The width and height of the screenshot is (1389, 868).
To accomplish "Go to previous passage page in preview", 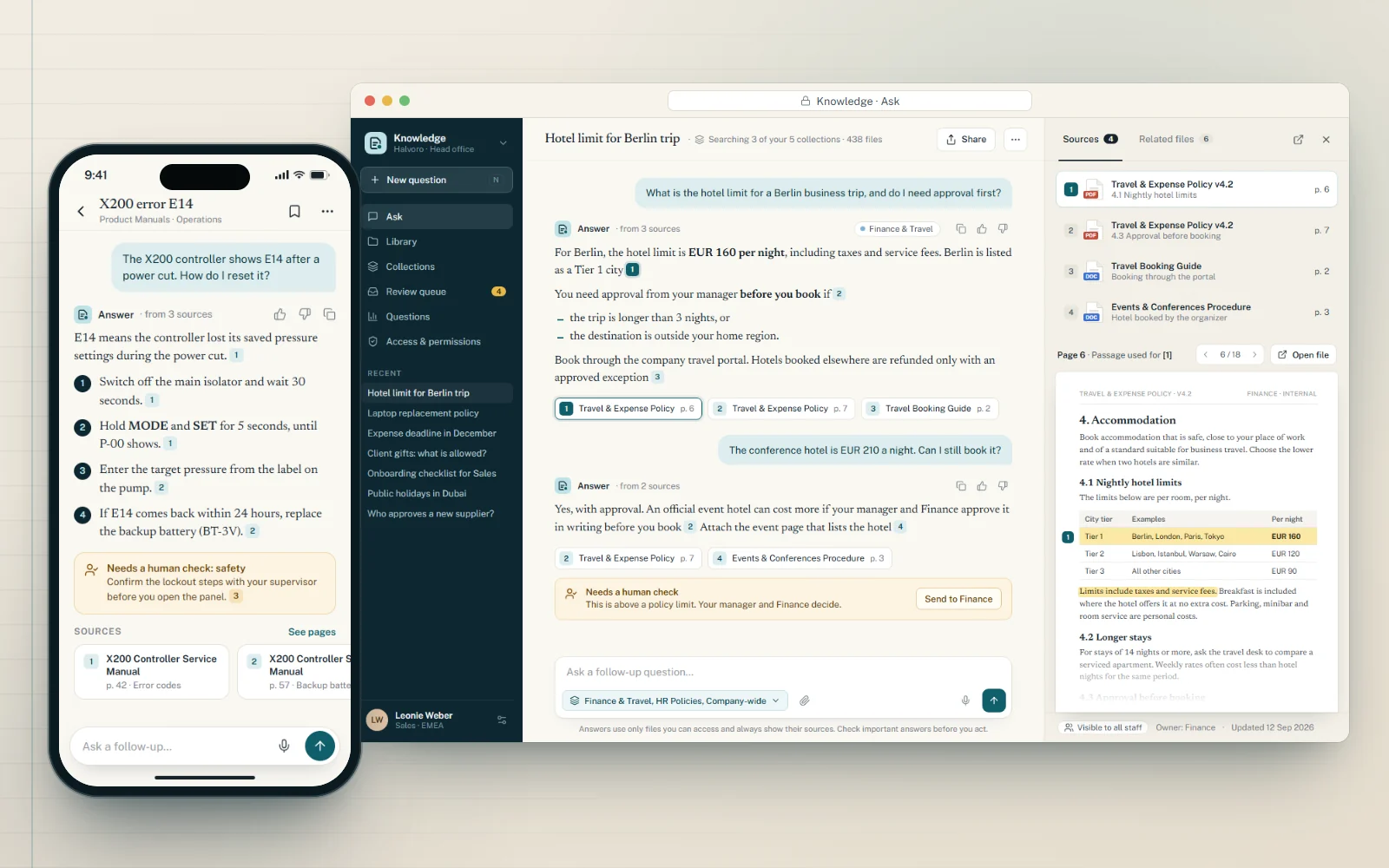I will [x=1205, y=355].
